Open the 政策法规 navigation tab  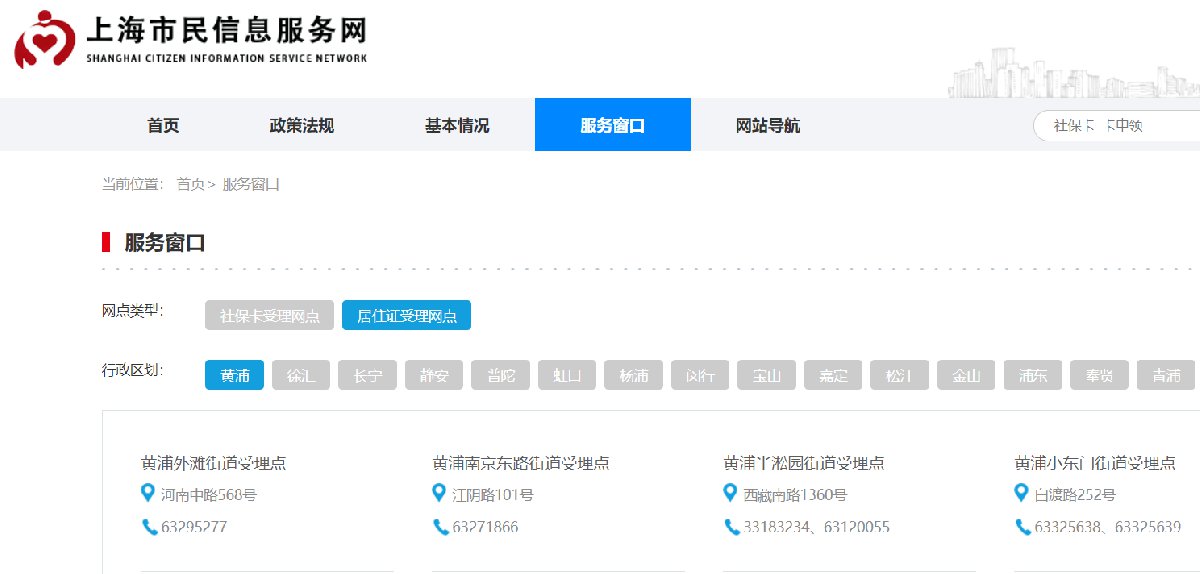point(301,125)
